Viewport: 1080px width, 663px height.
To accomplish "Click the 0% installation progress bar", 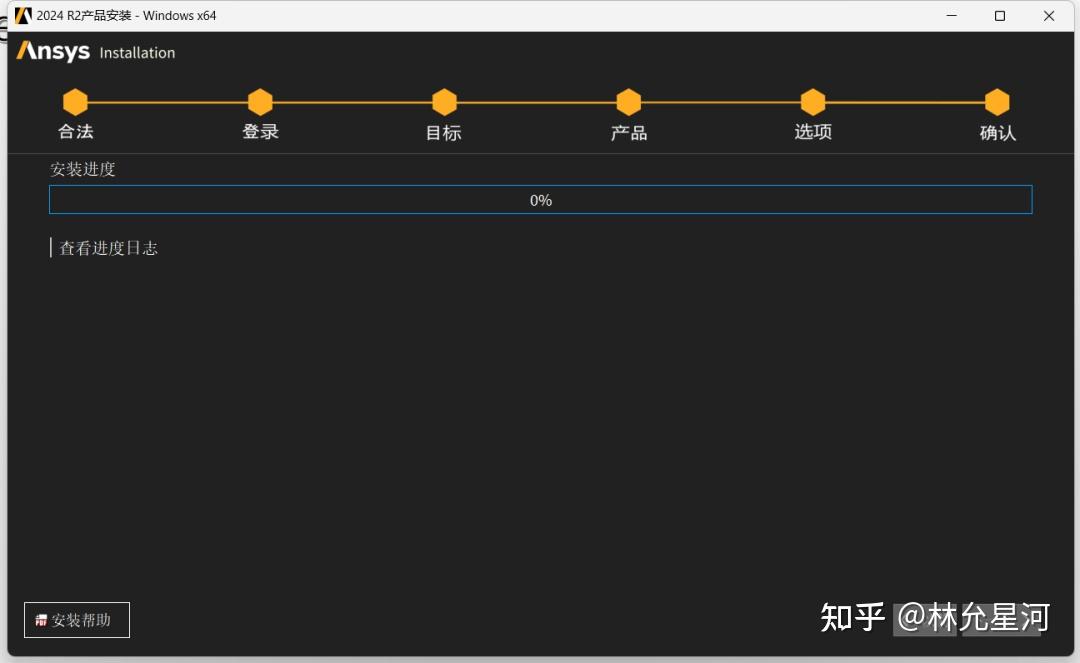I will pyautogui.click(x=540, y=199).
